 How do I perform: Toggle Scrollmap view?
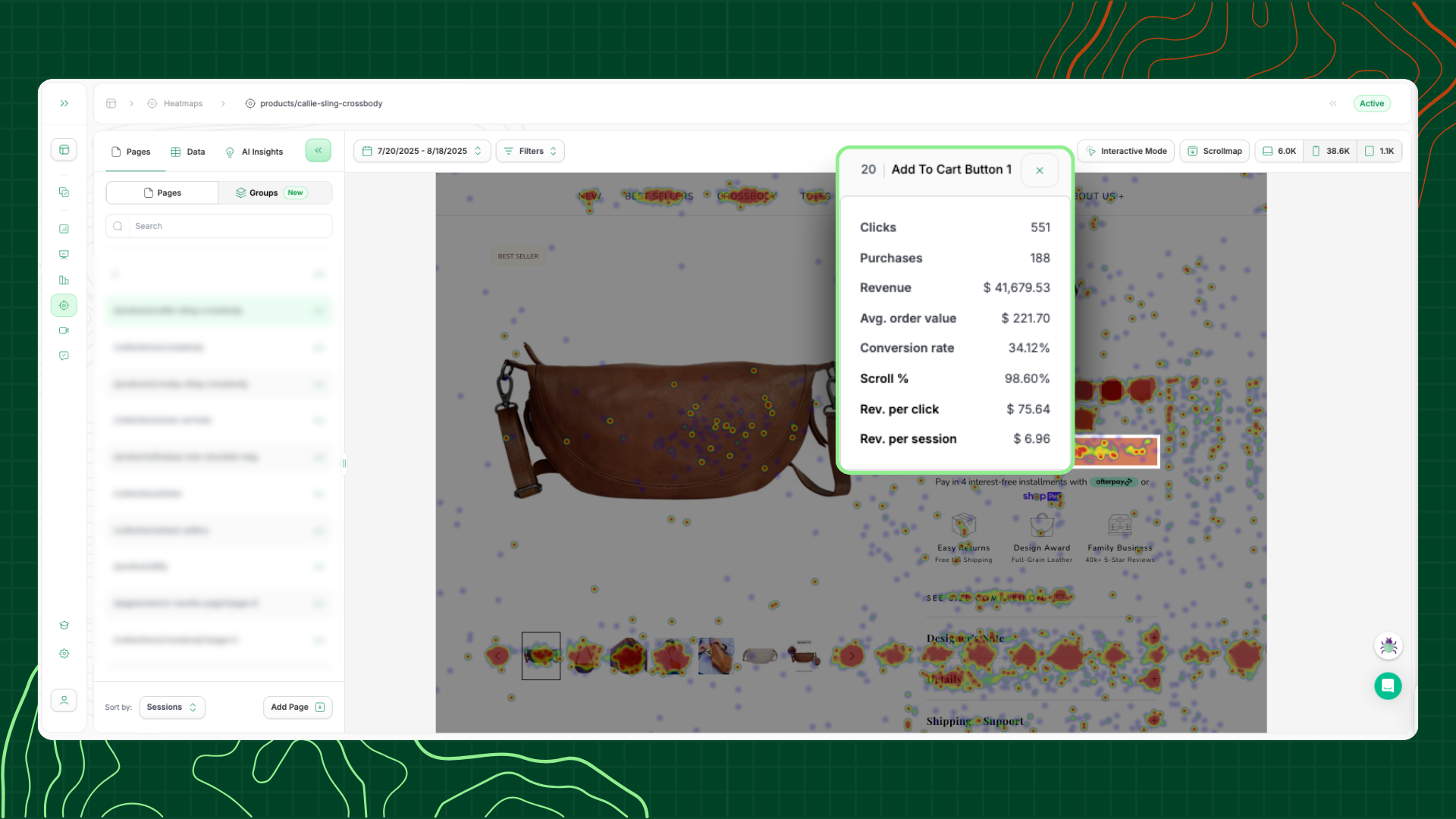tap(1215, 151)
